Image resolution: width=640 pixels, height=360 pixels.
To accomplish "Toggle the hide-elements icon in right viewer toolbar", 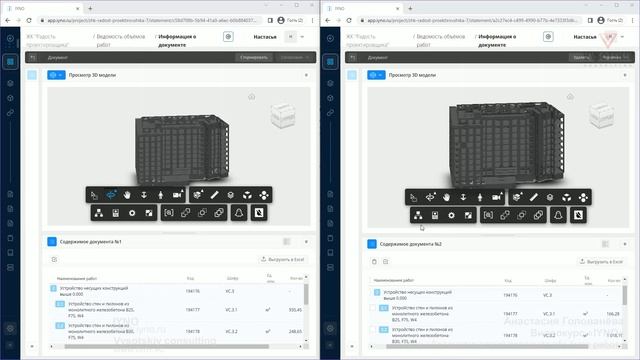I will click(x=578, y=216).
